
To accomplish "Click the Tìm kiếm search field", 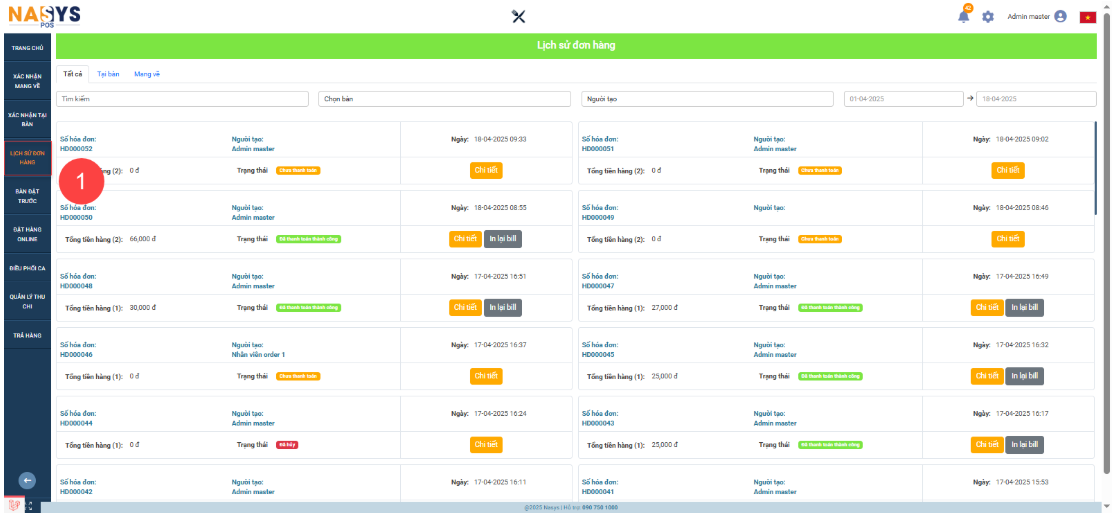I will coord(185,99).
